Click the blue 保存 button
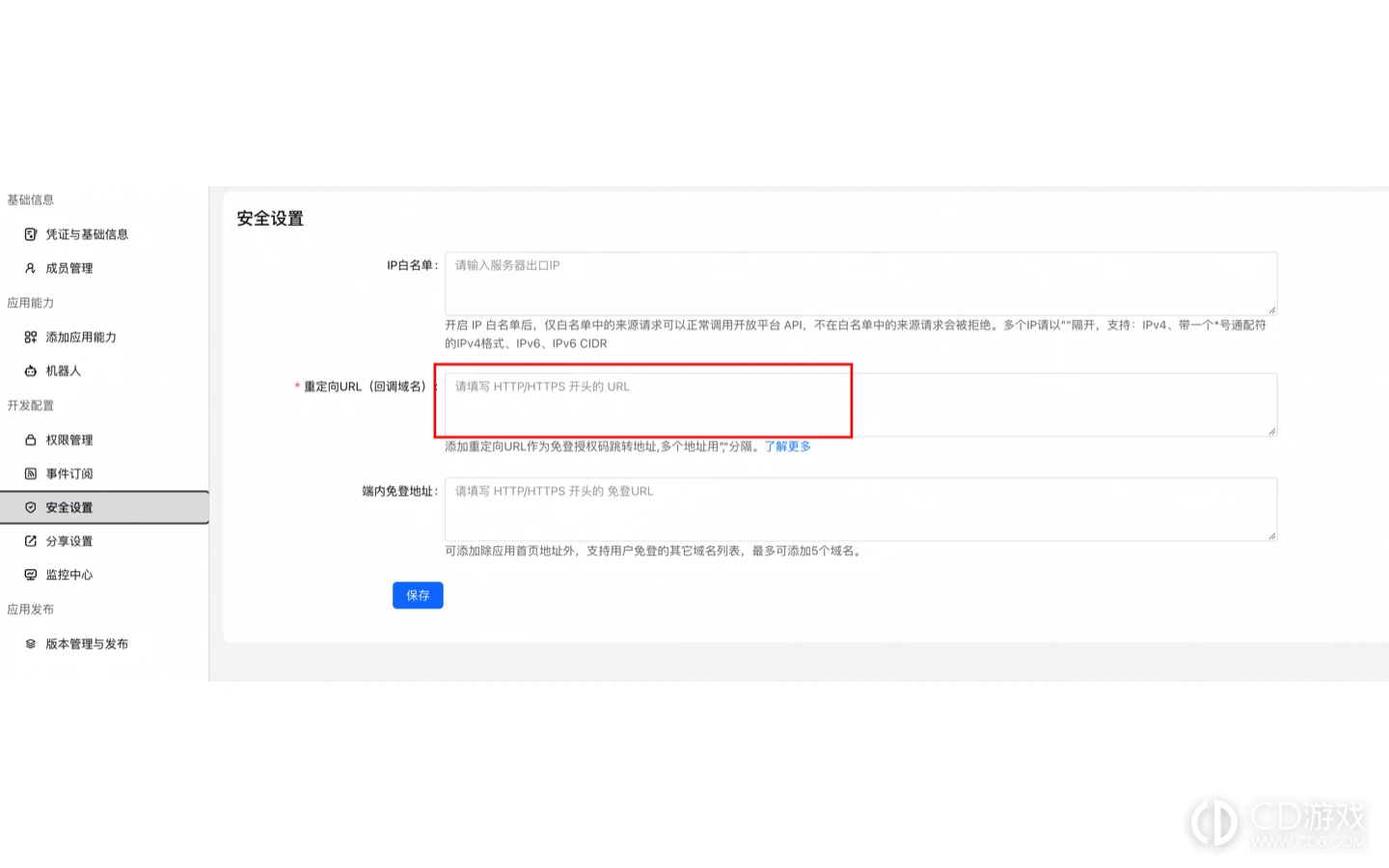Viewport: 1389px width, 868px height. click(418, 595)
